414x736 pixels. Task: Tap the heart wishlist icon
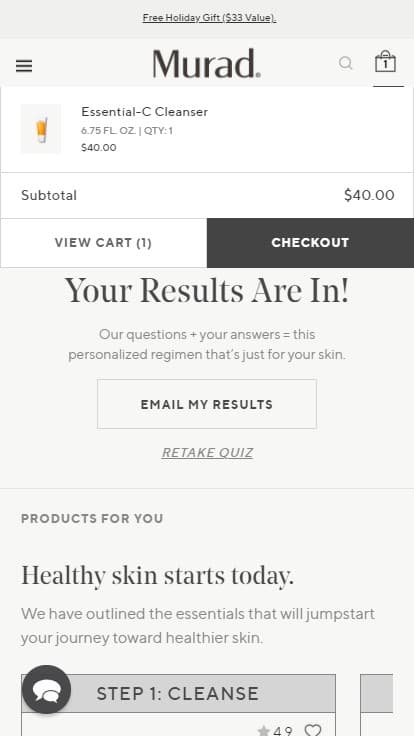(313, 730)
